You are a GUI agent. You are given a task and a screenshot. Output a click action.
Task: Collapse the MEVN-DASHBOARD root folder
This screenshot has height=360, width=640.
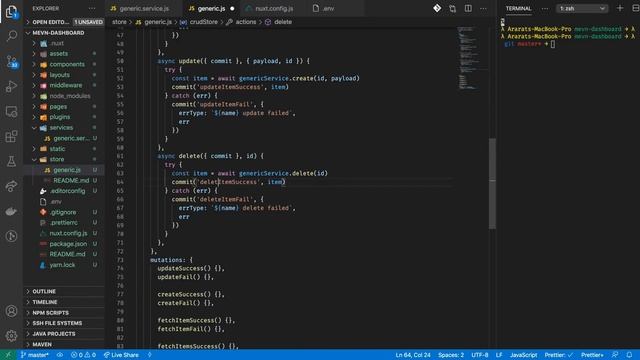pos(58,33)
